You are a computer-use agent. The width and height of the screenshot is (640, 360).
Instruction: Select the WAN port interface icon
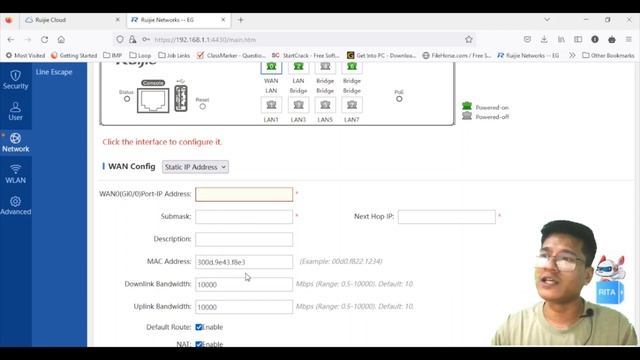[271, 67]
